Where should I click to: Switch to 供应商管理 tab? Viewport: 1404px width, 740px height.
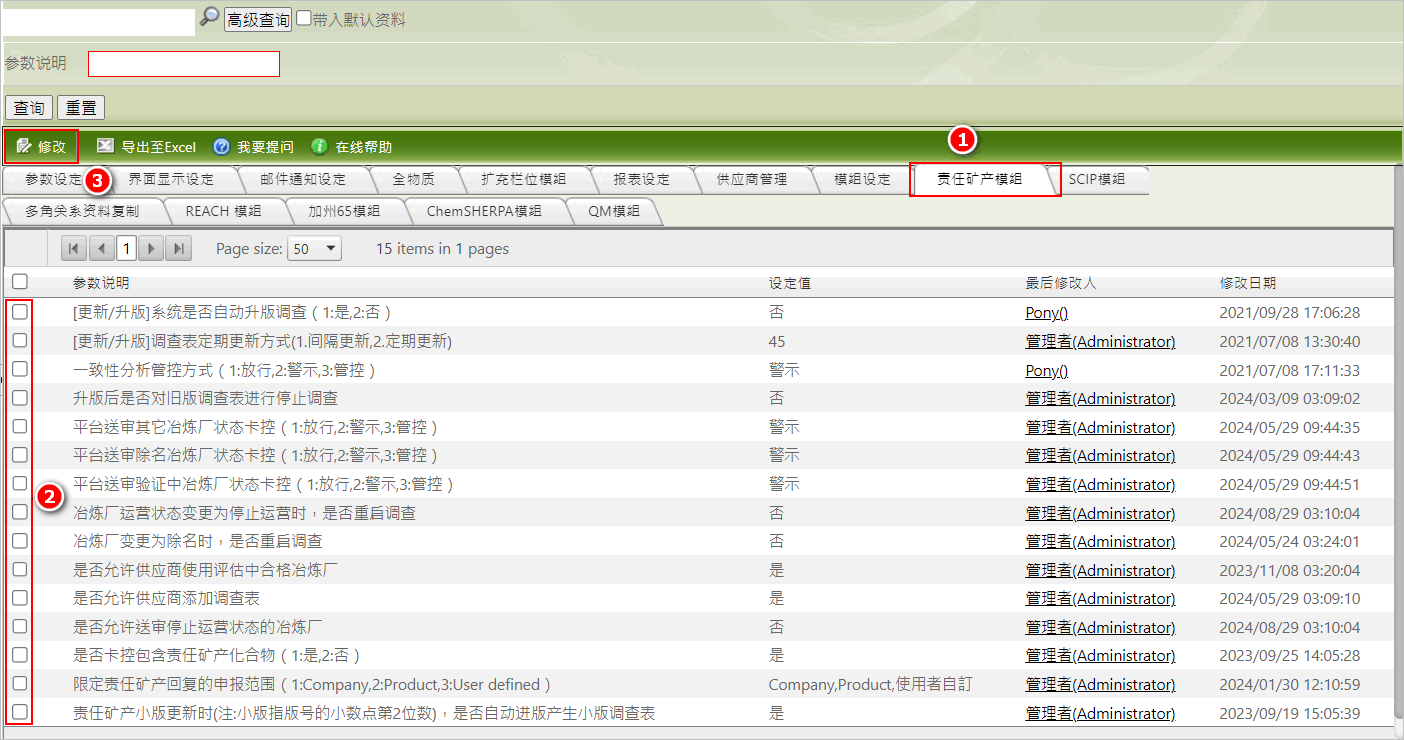point(752,180)
